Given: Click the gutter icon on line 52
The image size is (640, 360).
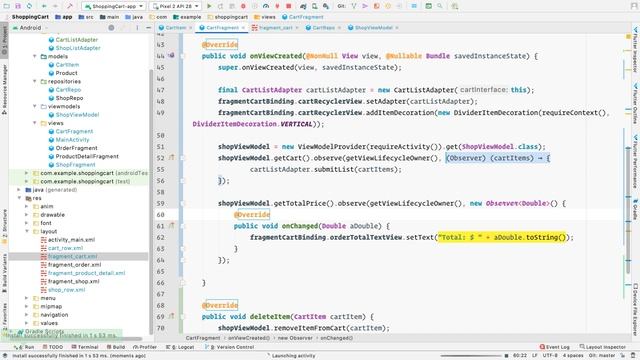Looking at the screenshot, I should click(x=171, y=158).
